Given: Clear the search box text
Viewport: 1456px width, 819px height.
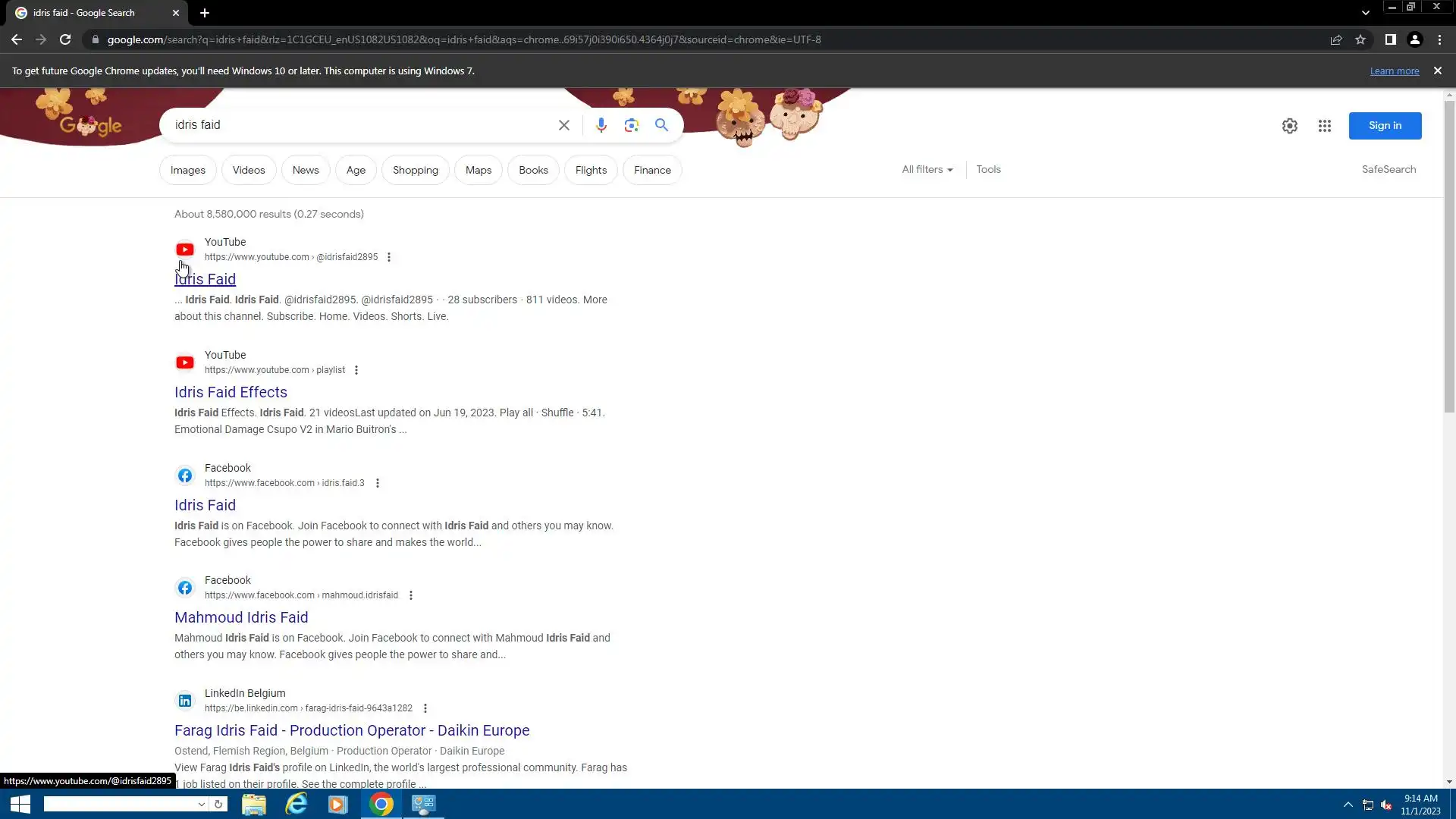Looking at the screenshot, I should (563, 125).
